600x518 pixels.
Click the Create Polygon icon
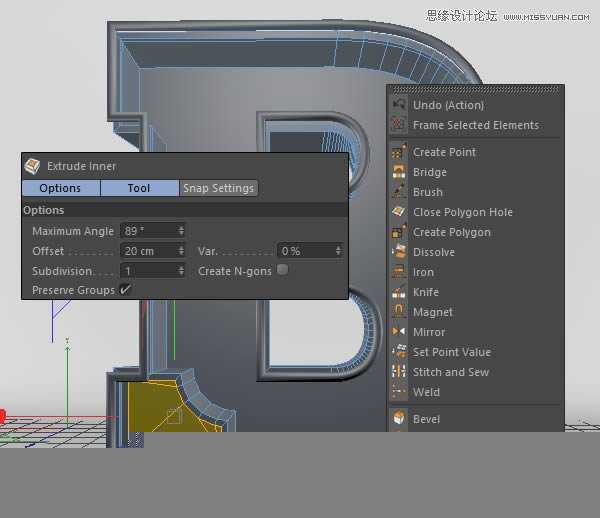[x=399, y=232]
